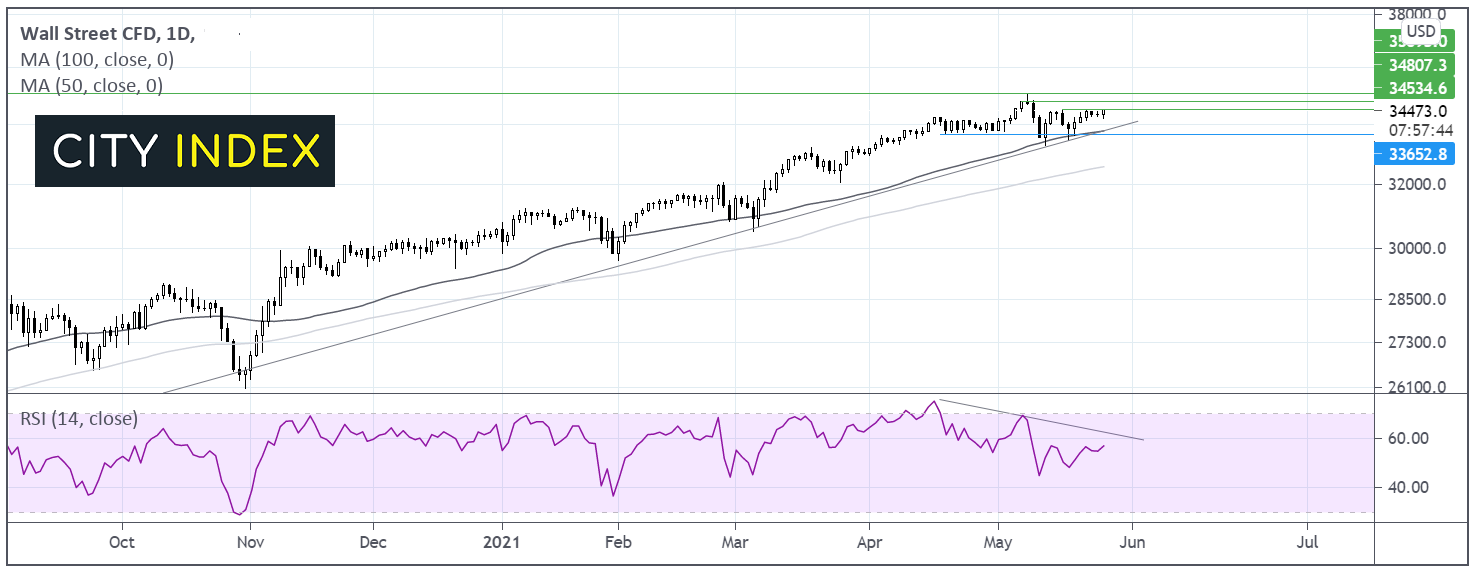The height and width of the screenshot is (579, 1478).
Task: Click the Jun label on time axis
Action: [1132, 544]
